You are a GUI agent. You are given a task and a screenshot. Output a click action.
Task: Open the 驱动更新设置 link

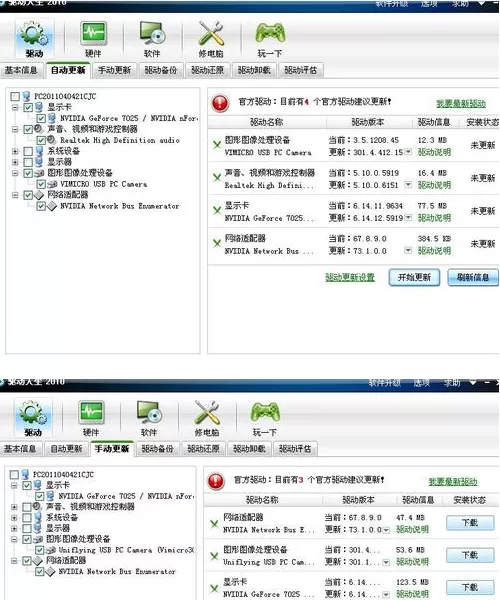pyautogui.click(x=350, y=277)
